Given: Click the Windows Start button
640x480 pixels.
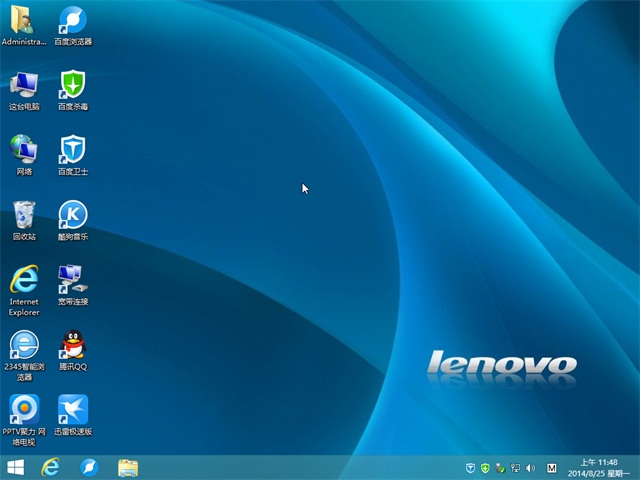Looking at the screenshot, I should tap(15, 467).
